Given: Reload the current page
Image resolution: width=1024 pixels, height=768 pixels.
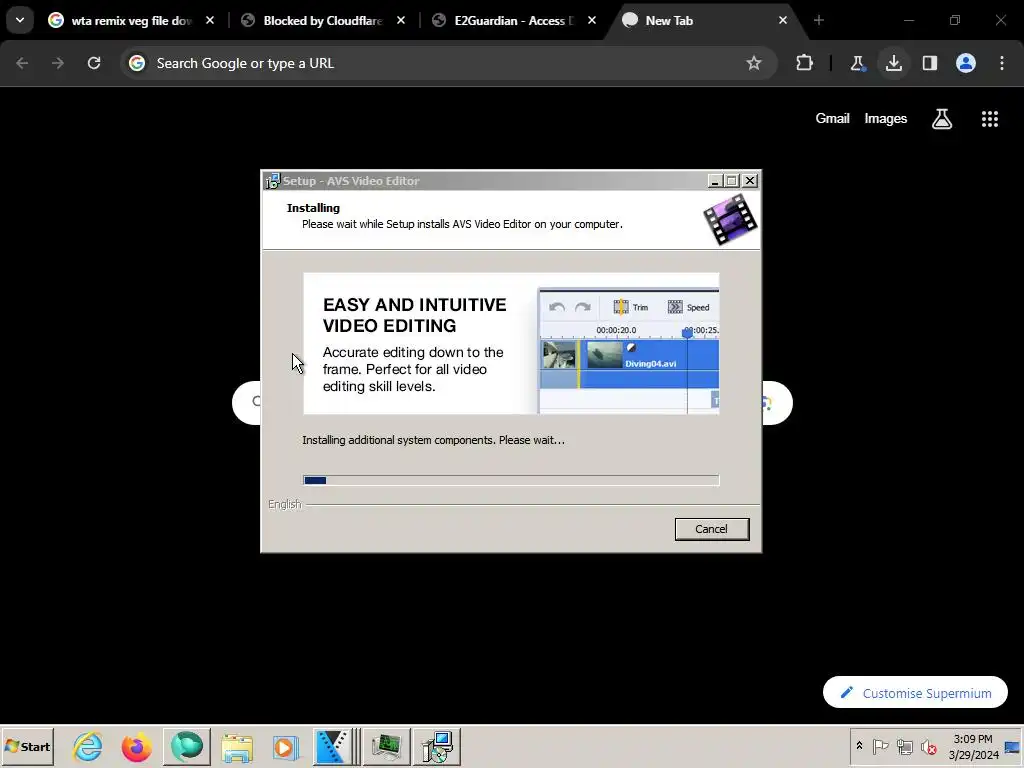Looking at the screenshot, I should (94, 63).
